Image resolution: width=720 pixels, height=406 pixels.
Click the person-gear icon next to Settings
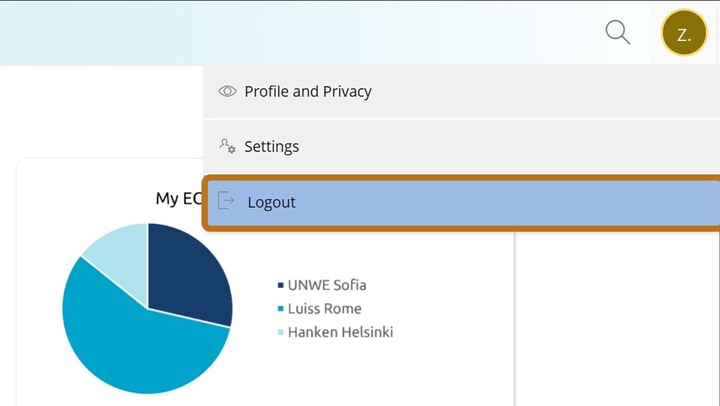227,146
